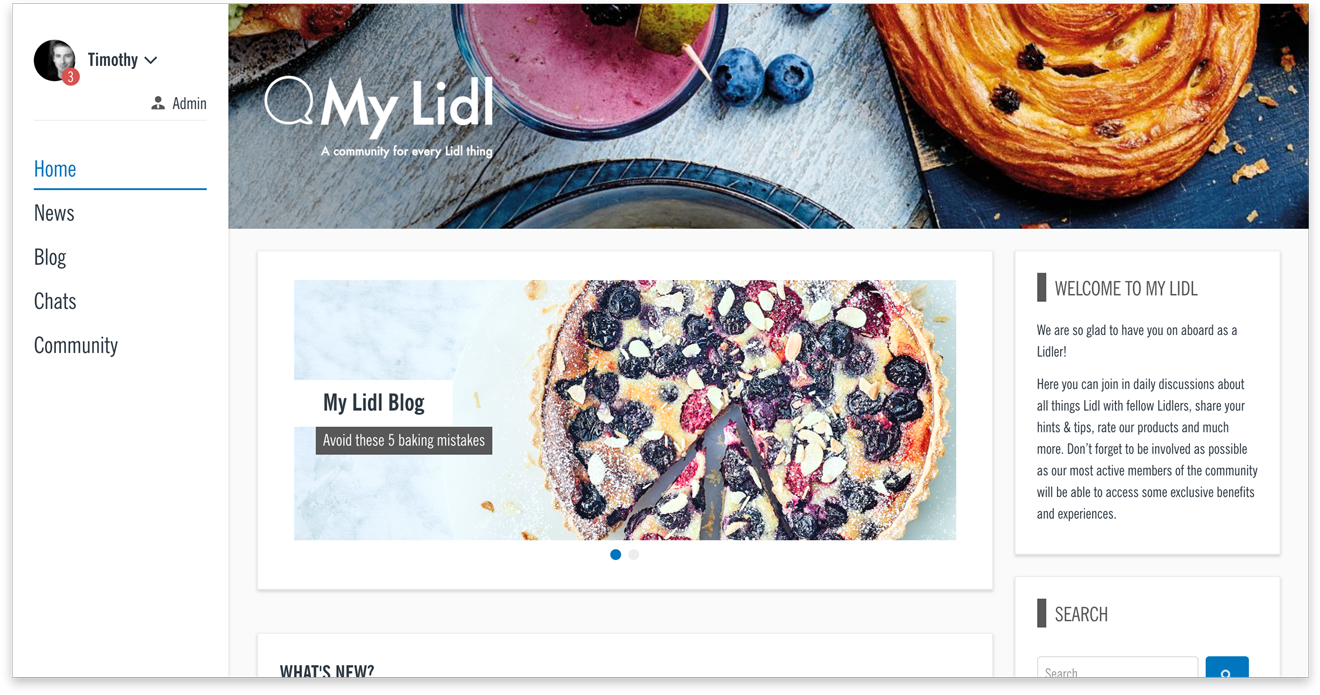Open the My Lidl Blog slide title
1320x695 pixels.
374,403
